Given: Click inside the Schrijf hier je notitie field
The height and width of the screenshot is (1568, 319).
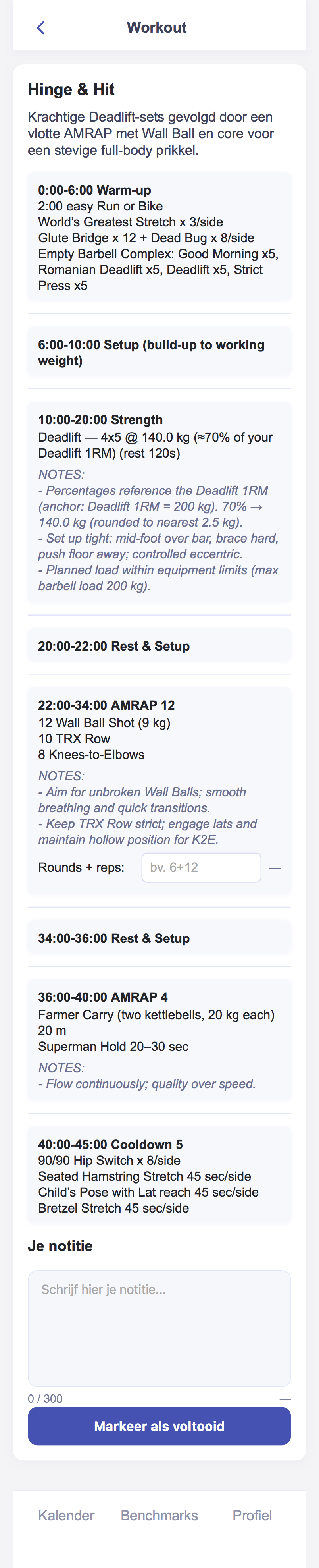Looking at the screenshot, I should (x=159, y=1327).
